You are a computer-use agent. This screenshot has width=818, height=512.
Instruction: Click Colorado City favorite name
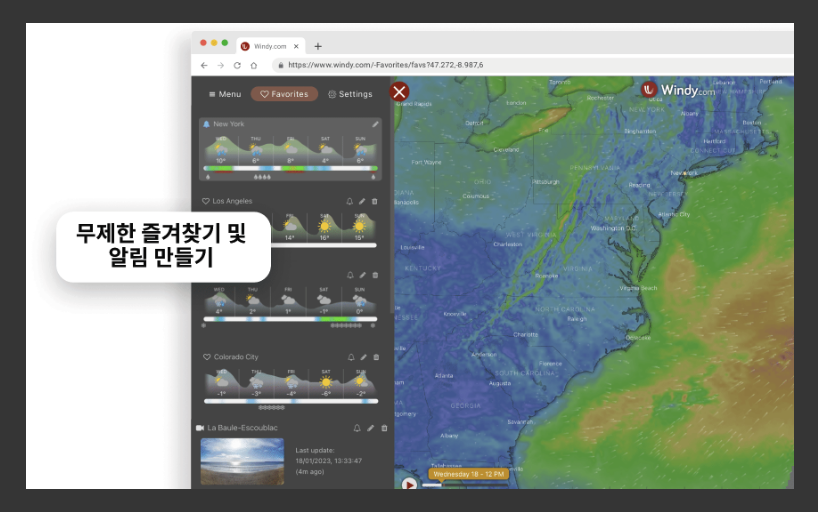pos(236,357)
